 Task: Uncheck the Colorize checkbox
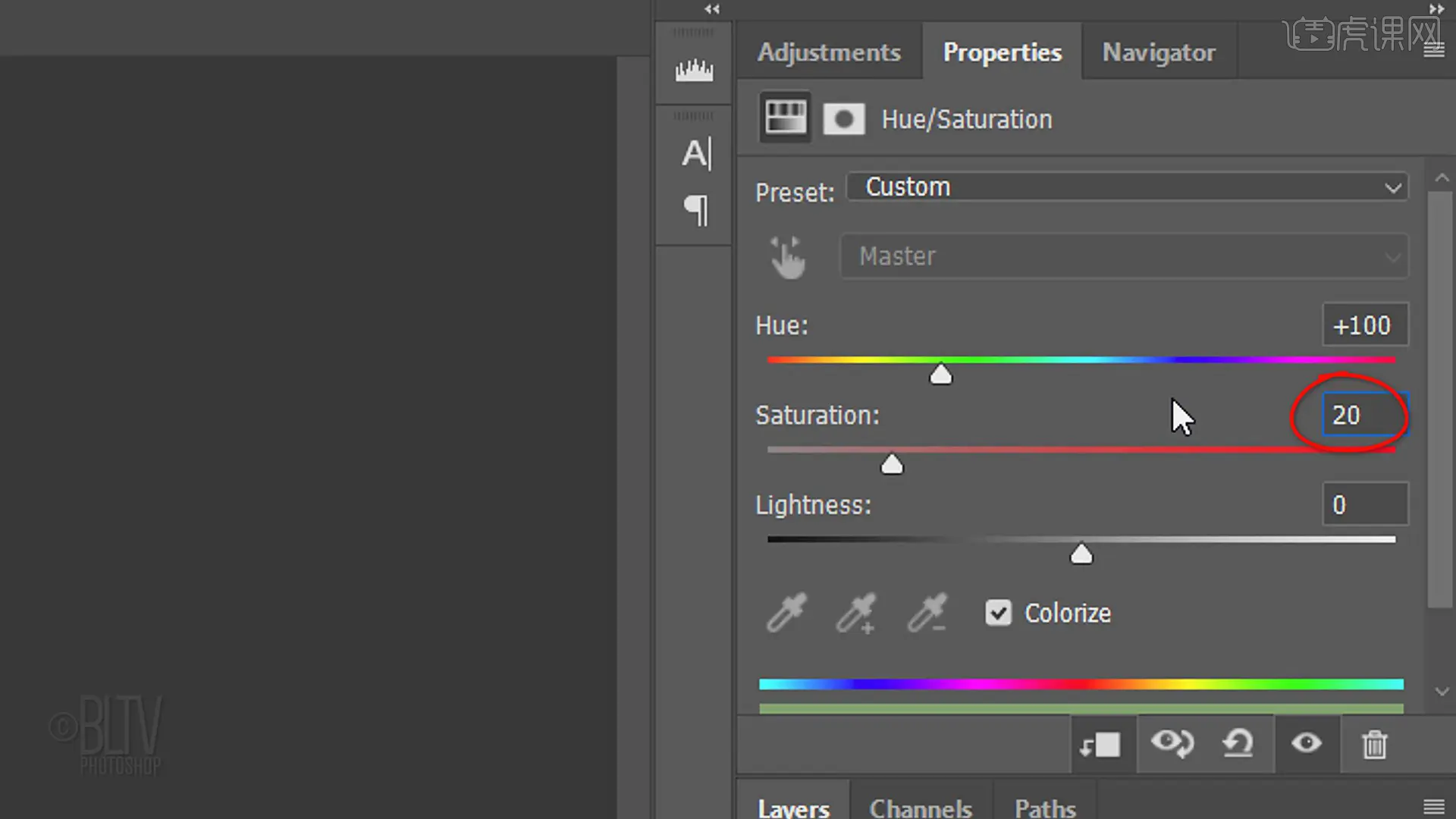[998, 613]
